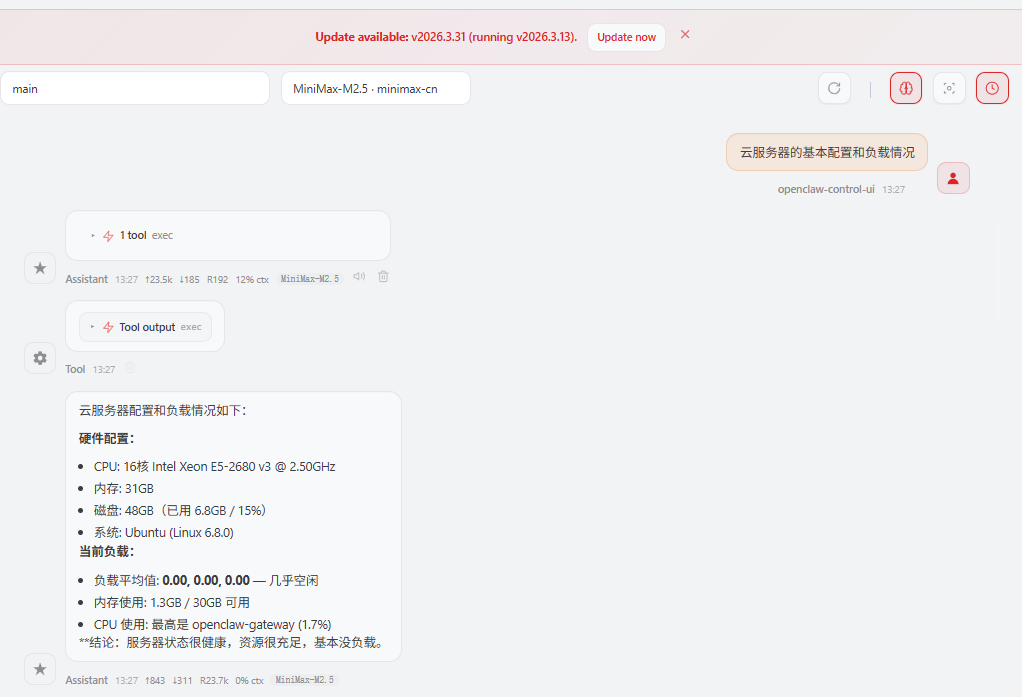Click the 12% ctx usage indicator
This screenshot has width=1022, height=697.
point(252,279)
